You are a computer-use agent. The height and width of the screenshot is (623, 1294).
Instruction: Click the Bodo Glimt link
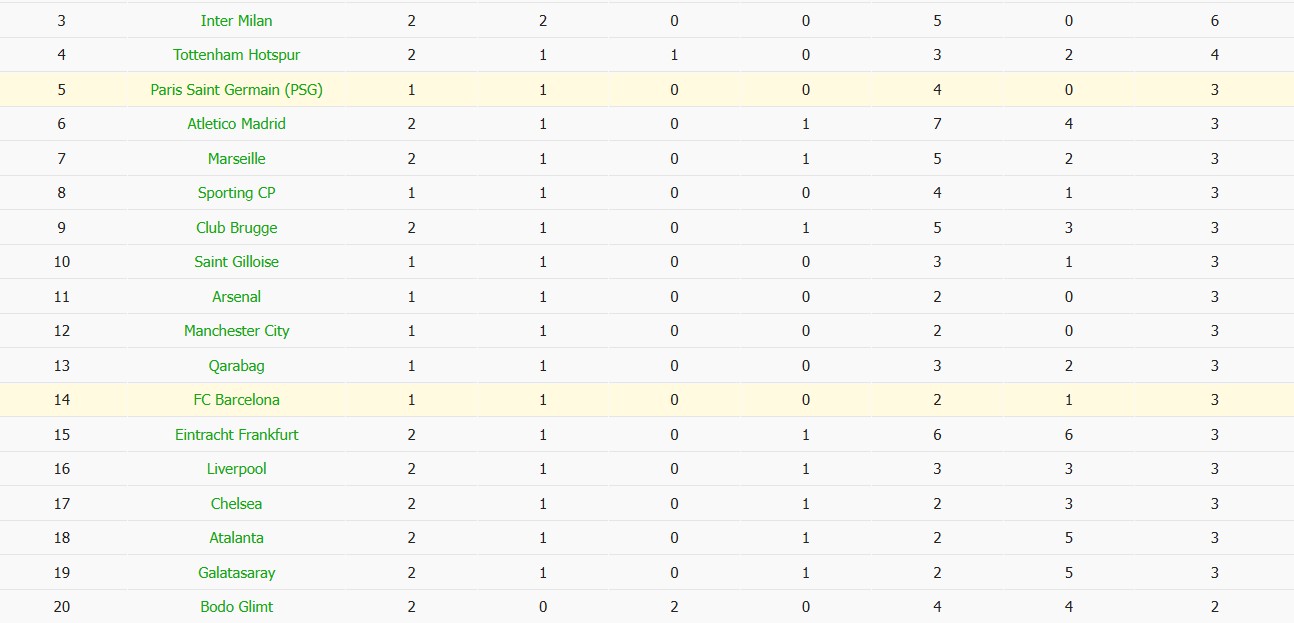click(236, 607)
